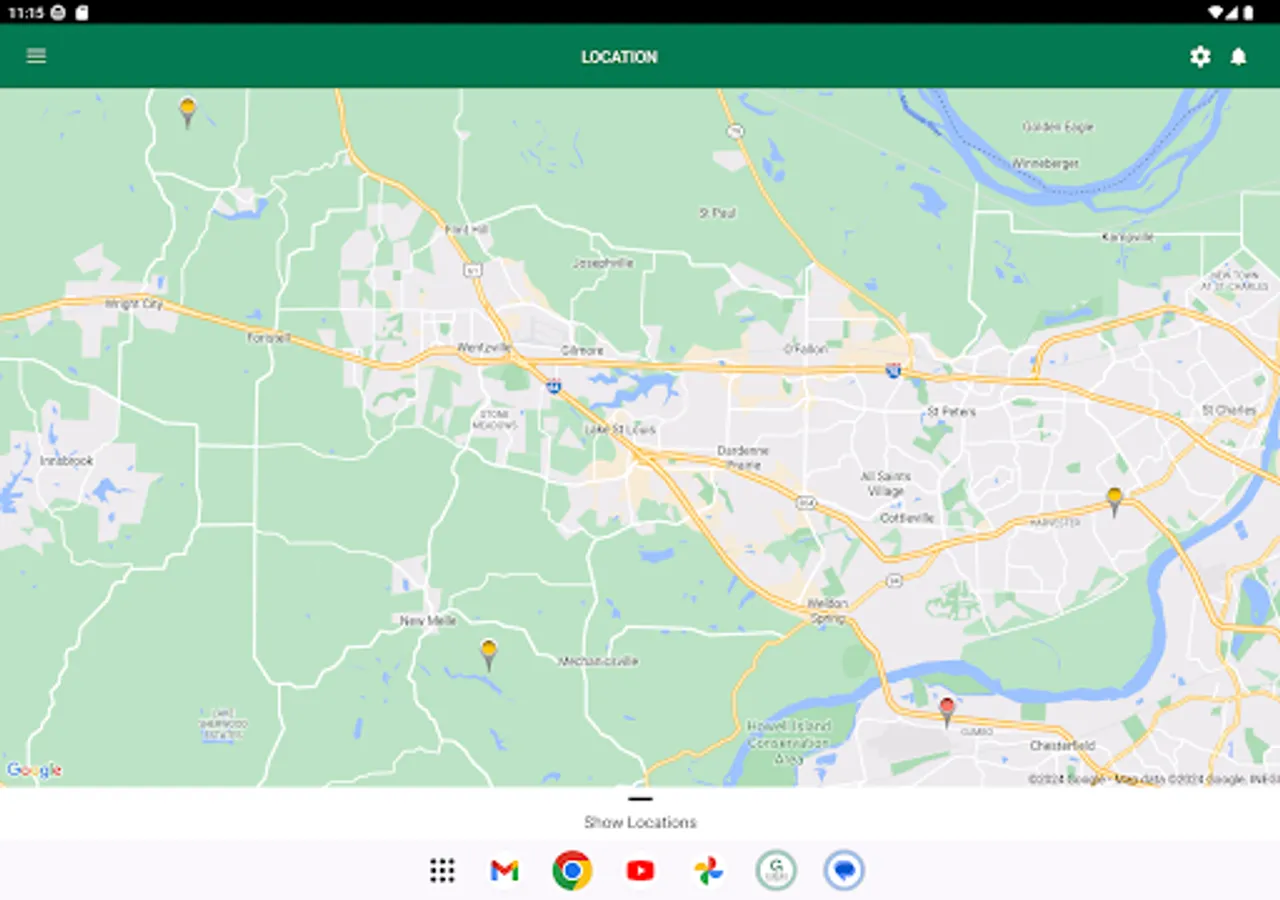Select the yellow marker near Harvester
Image resolution: width=1280 pixels, height=900 pixels.
pos(1113,495)
